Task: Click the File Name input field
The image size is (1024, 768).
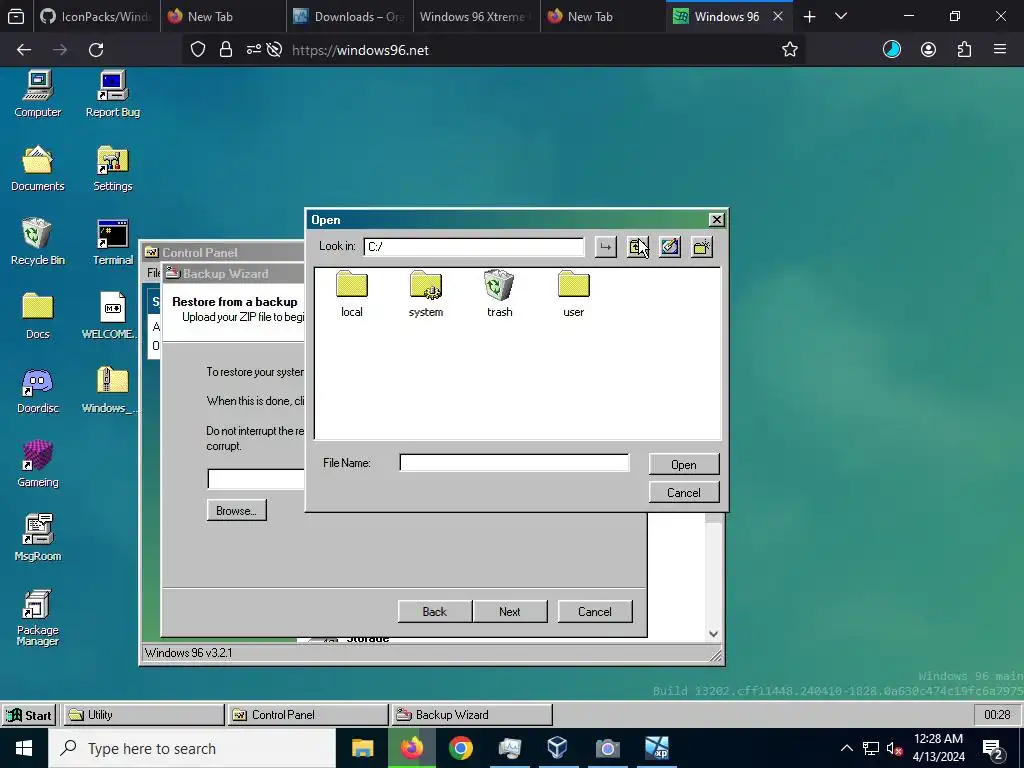Action: [x=514, y=463]
